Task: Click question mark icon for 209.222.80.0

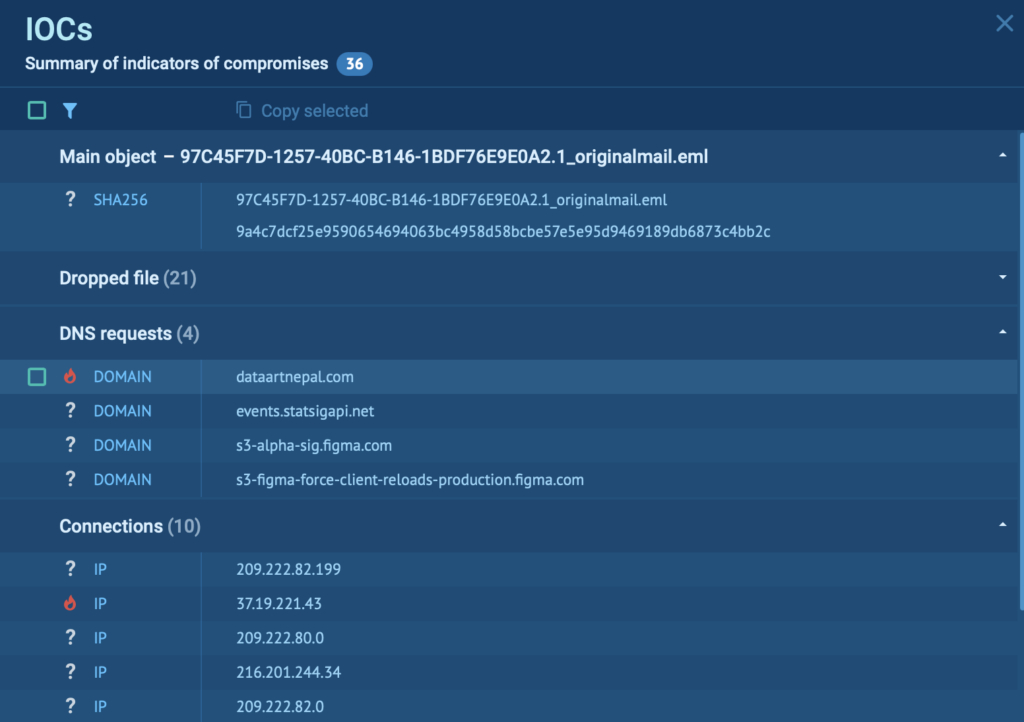Action: (x=70, y=637)
